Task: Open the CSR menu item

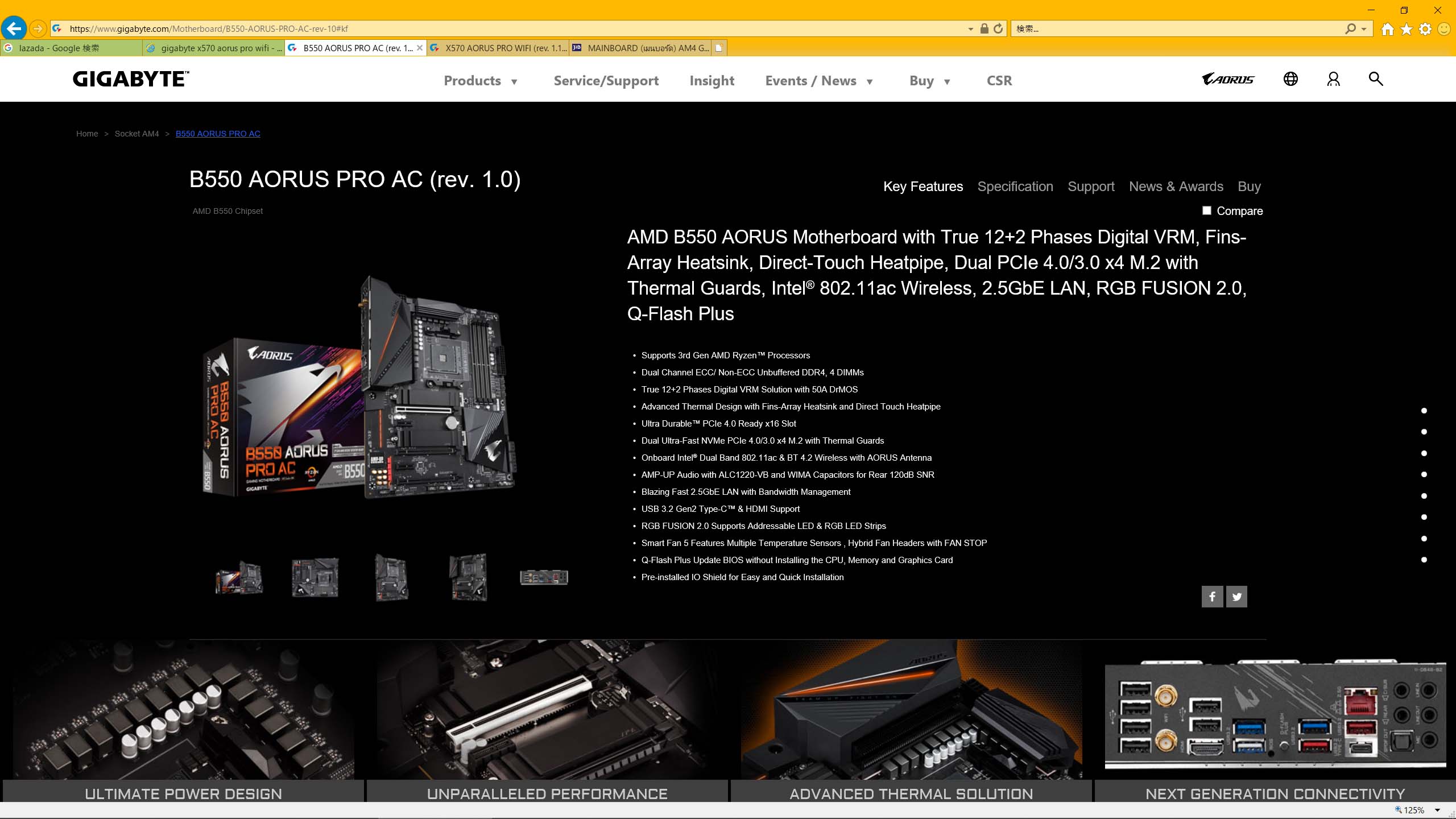Action: point(999,81)
